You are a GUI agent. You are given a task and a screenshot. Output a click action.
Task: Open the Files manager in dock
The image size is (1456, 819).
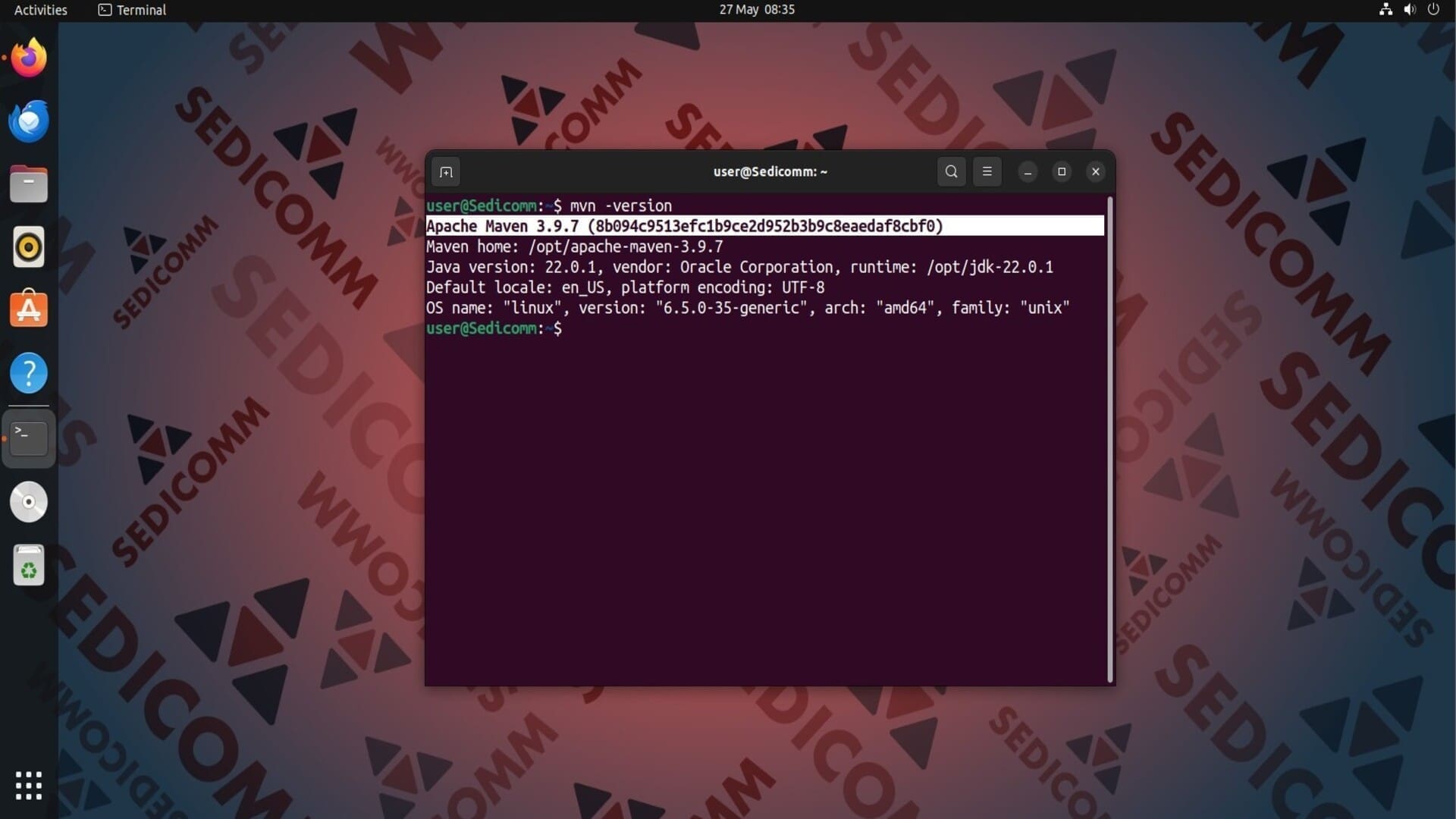29,184
